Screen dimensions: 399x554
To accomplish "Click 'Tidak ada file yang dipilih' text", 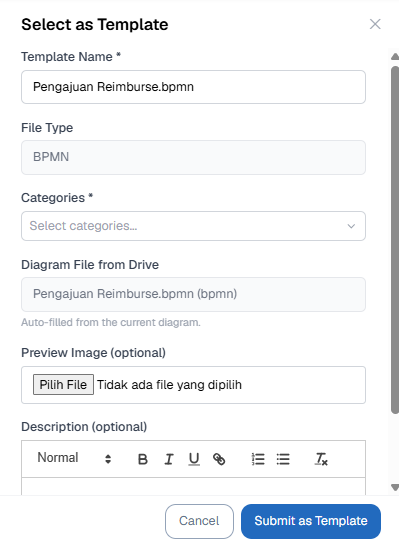I will pos(169,385).
